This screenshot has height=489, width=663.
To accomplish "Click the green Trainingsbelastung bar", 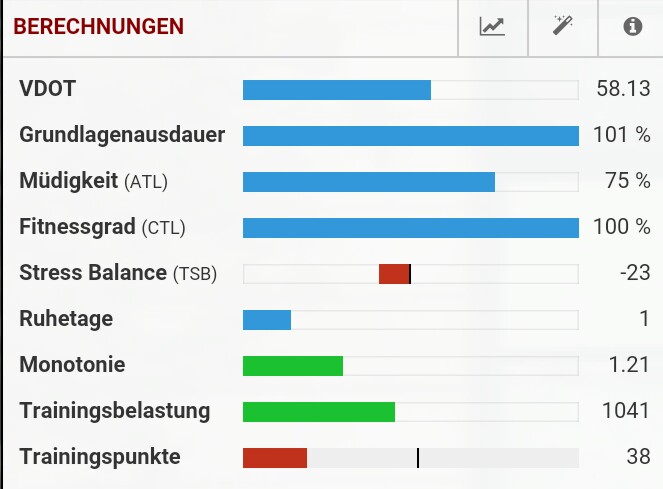I will coord(319,412).
